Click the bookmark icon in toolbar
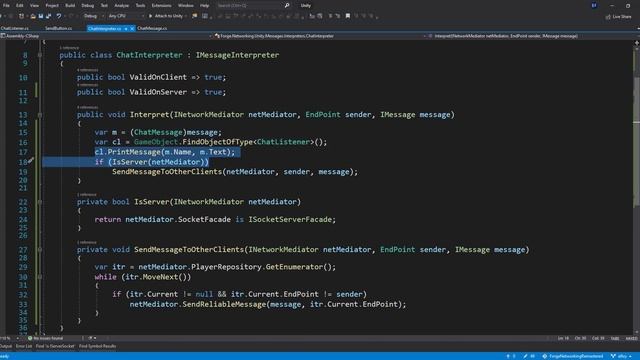640x360 pixels. click(348, 16)
